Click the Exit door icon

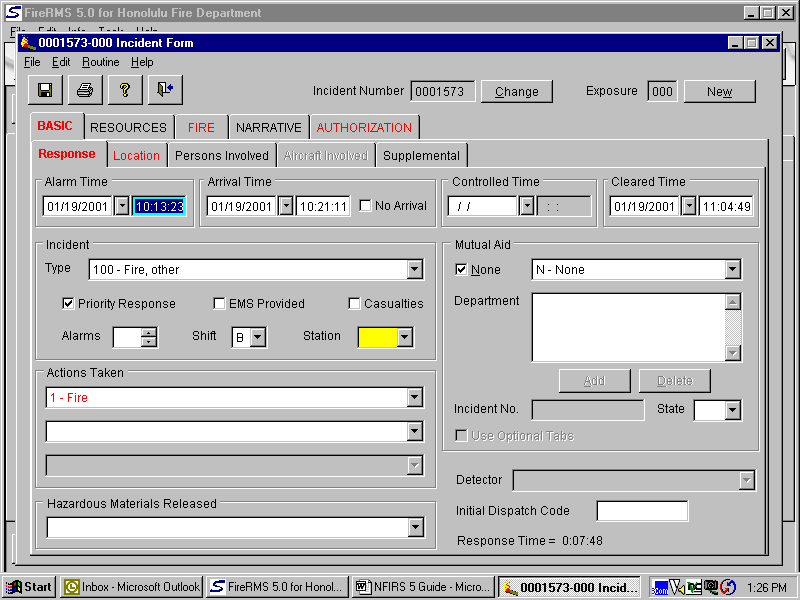pyautogui.click(x=165, y=90)
